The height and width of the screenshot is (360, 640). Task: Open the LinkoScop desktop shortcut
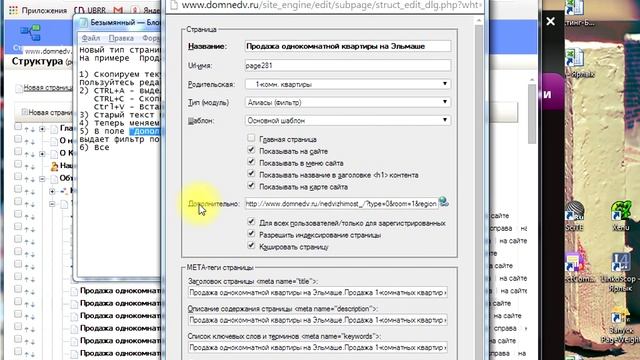tap(620, 271)
